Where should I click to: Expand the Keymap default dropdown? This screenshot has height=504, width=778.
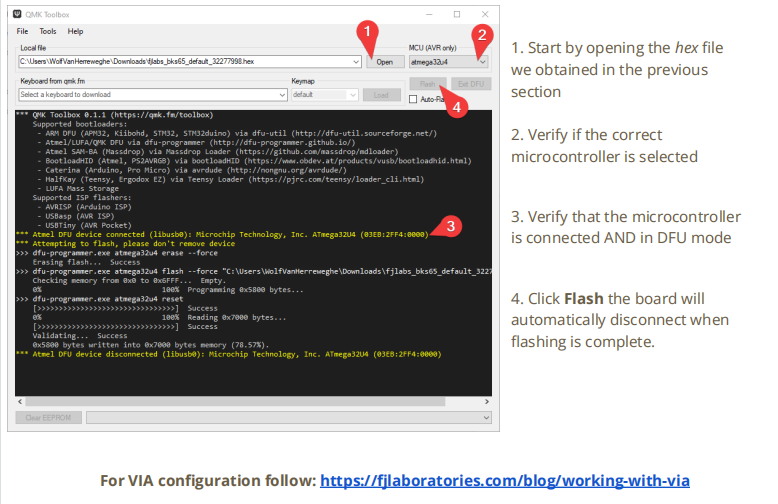(x=324, y=94)
